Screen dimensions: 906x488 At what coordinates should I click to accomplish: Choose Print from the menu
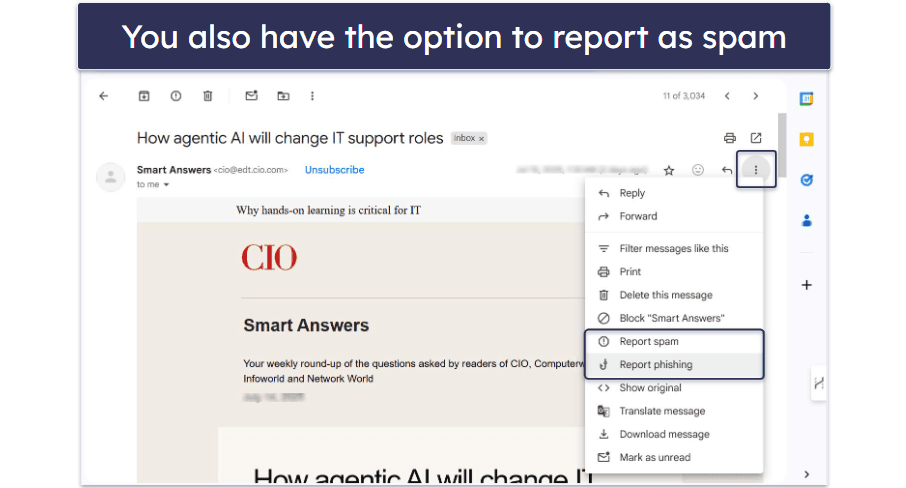click(674, 271)
